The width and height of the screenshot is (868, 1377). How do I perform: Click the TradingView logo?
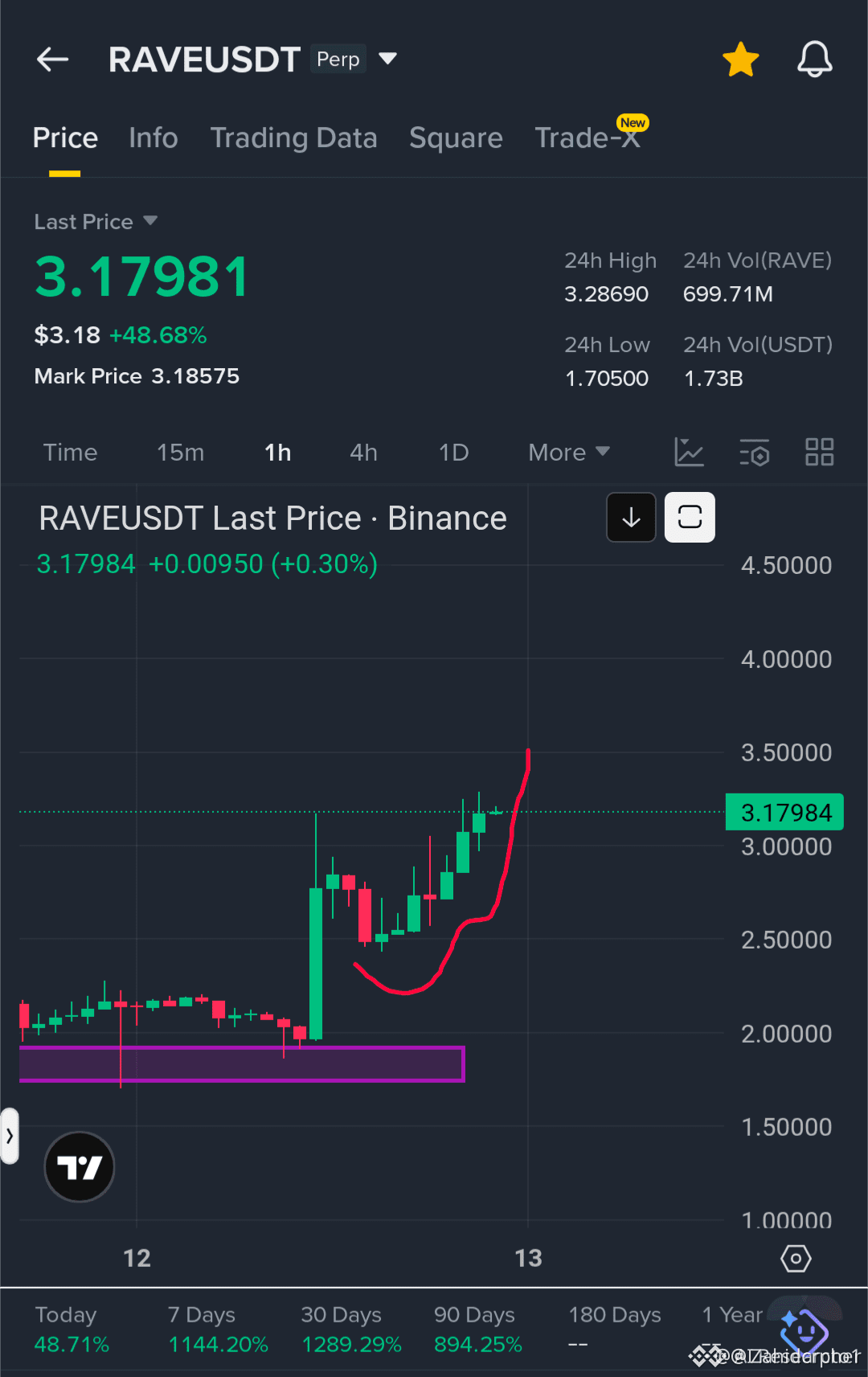pyautogui.click(x=79, y=1166)
